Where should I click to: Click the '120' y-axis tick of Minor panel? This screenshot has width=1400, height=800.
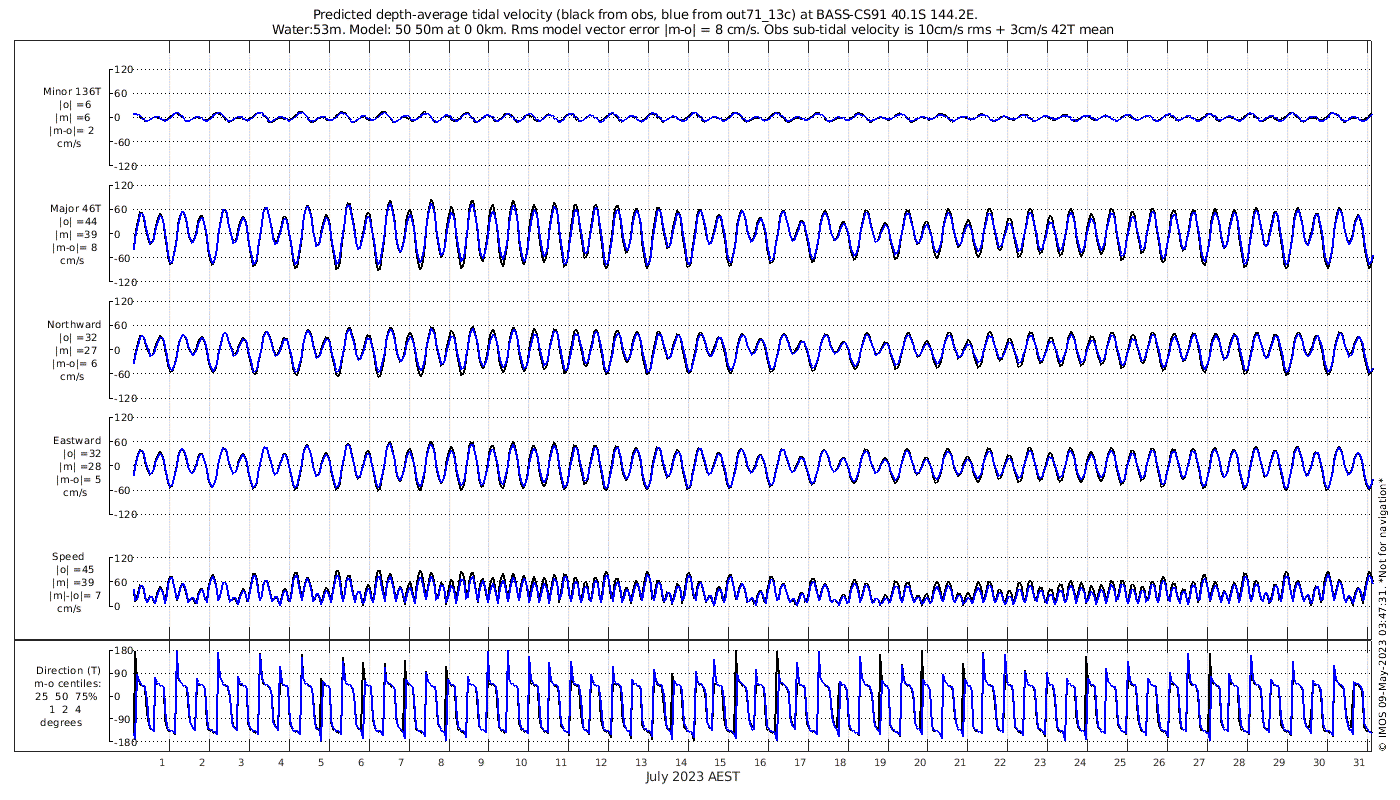[x=125, y=70]
